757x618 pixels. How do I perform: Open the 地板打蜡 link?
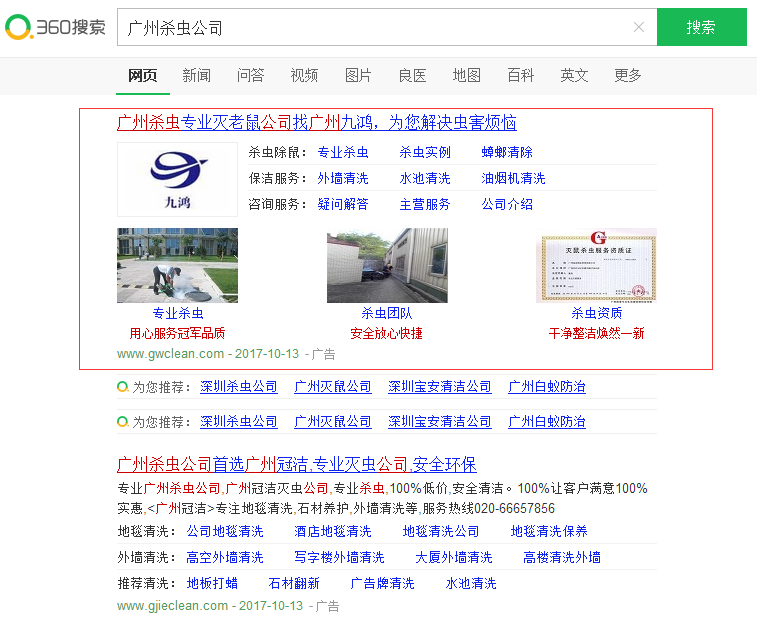[x=212, y=583]
